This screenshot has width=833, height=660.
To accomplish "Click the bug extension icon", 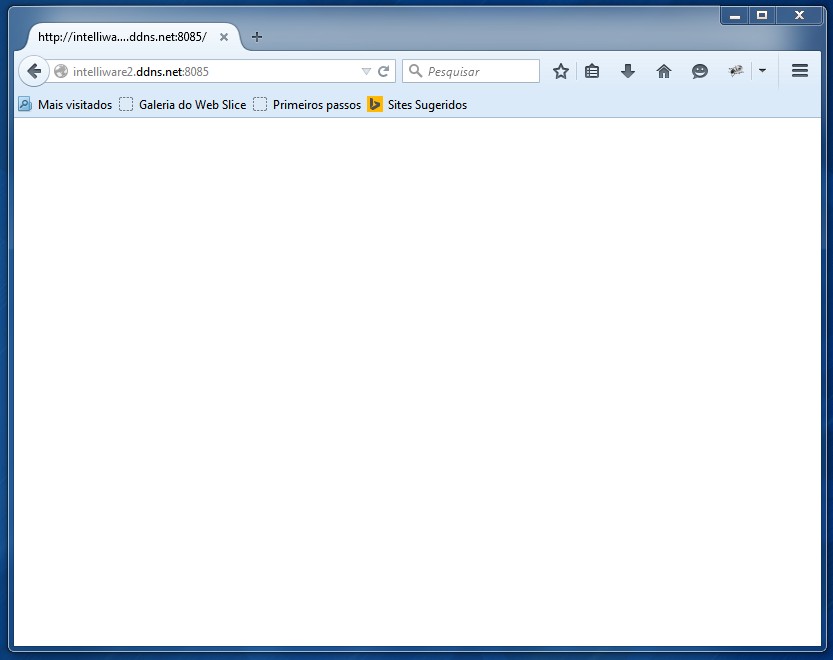I will pyautogui.click(x=736, y=71).
